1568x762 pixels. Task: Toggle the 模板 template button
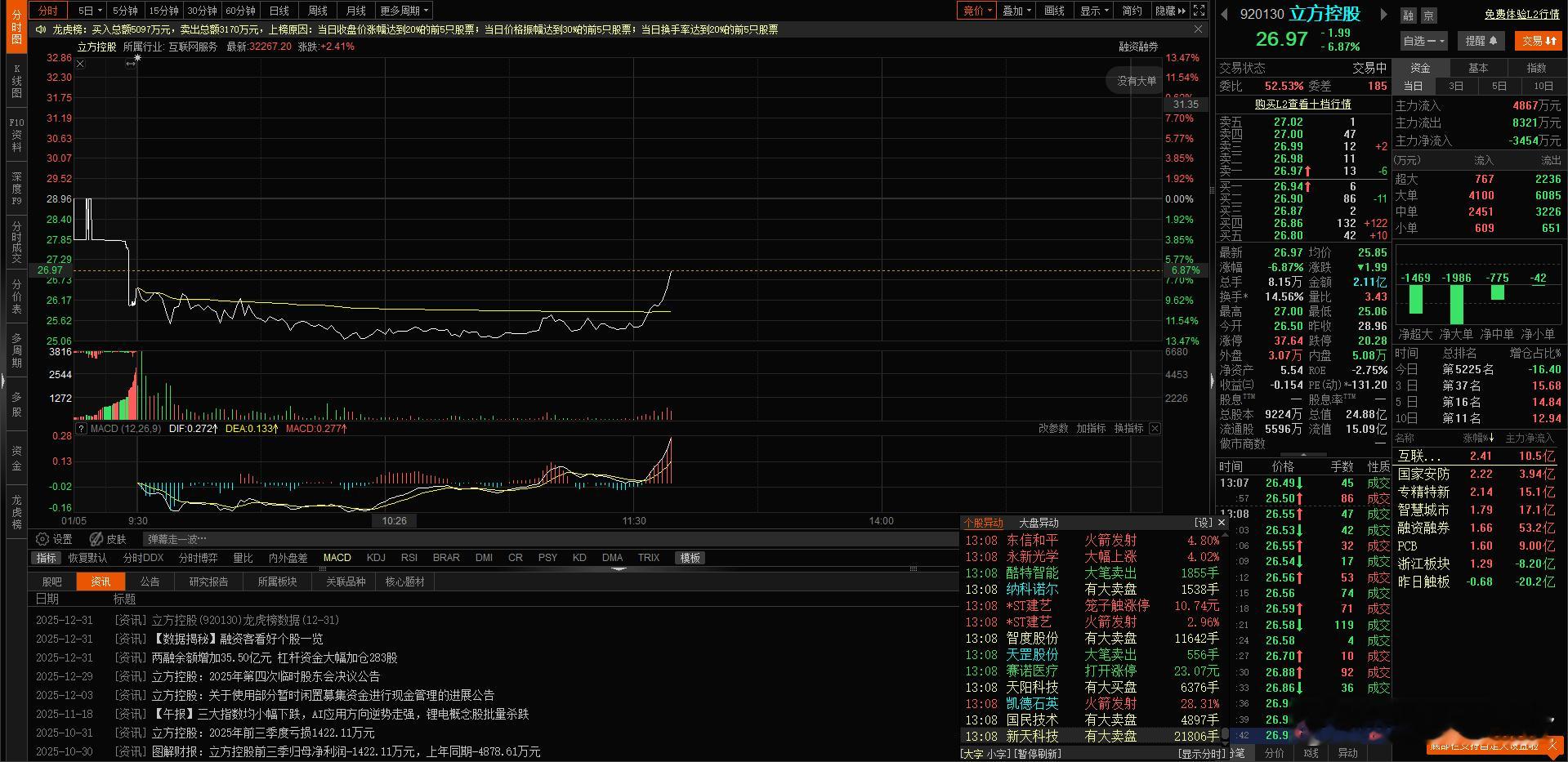690,558
